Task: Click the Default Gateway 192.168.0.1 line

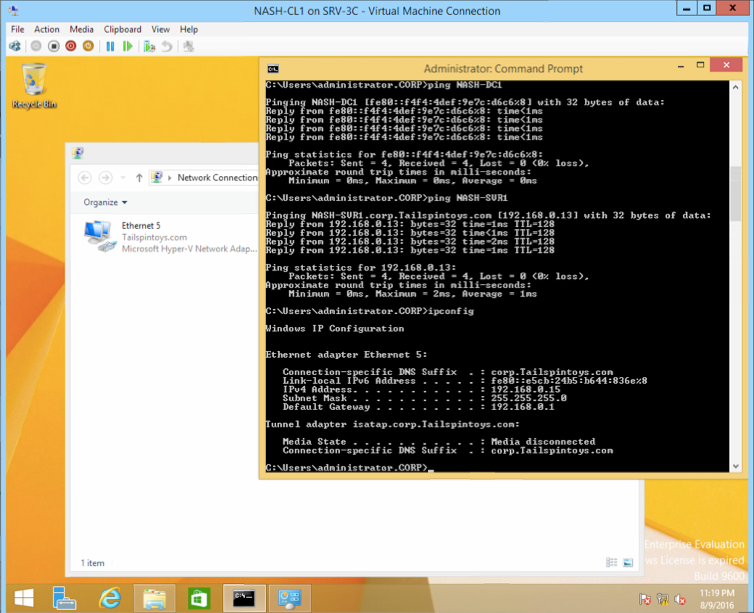Action: pyautogui.click(x=418, y=407)
